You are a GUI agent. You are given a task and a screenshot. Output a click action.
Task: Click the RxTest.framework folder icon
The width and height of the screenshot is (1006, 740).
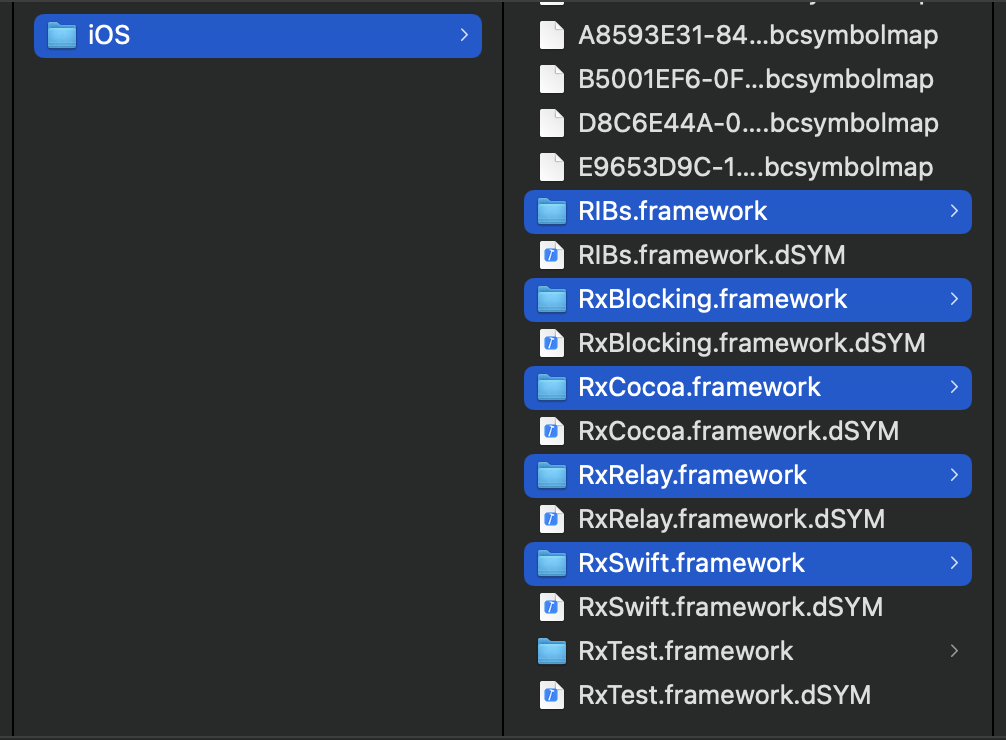552,651
